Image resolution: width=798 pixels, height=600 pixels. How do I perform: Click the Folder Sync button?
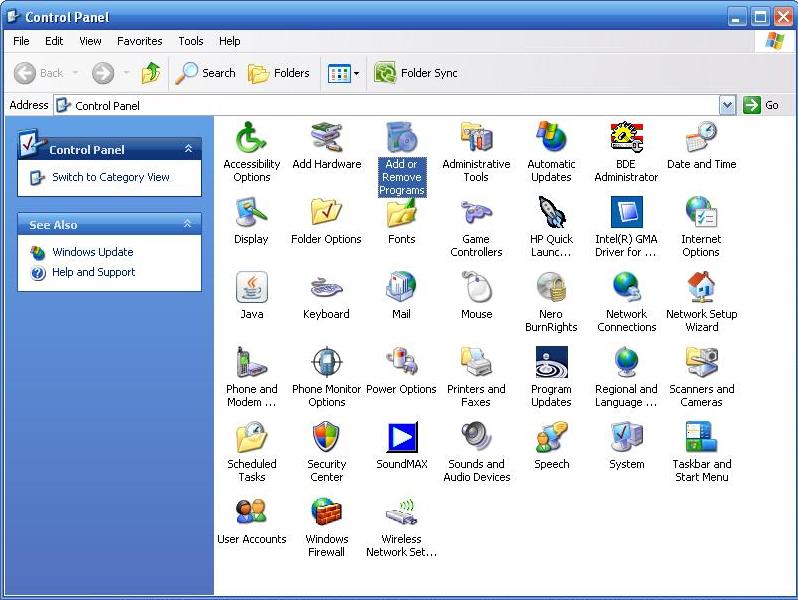pyautogui.click(x=416, y=73)
